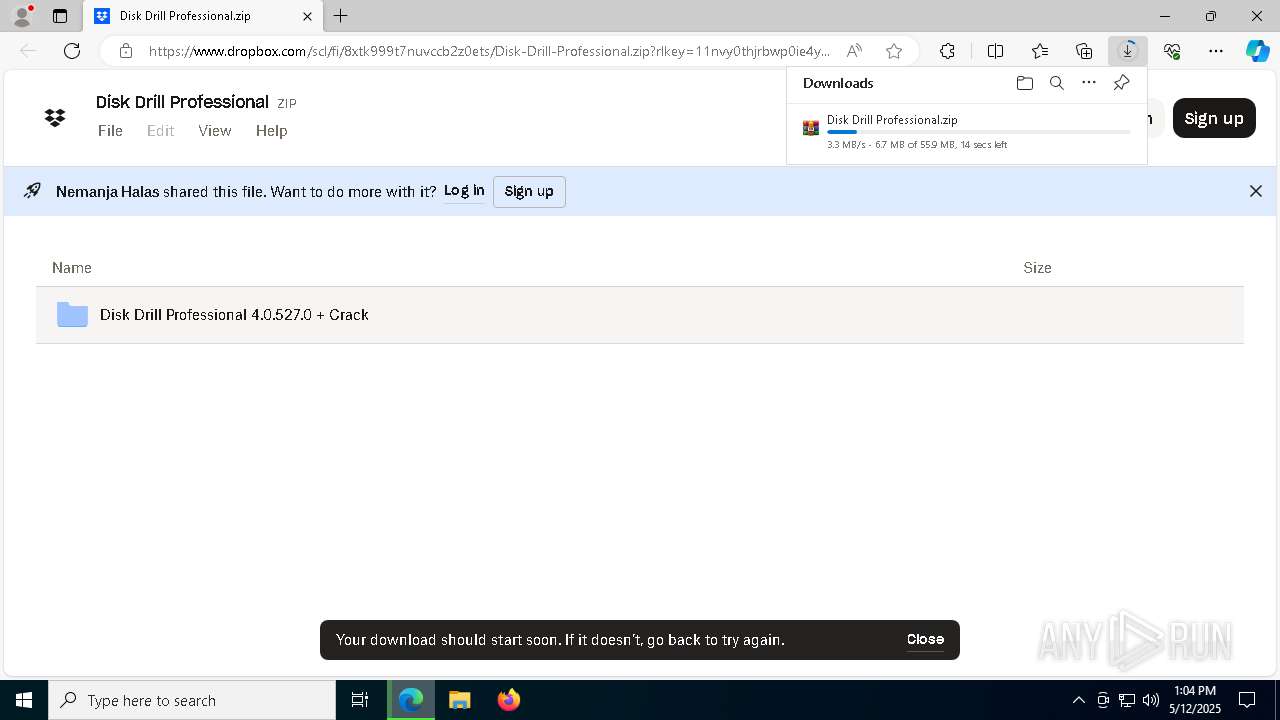Open the View menu
This screenshot has width=1280, height=720.
click(215, 131)
